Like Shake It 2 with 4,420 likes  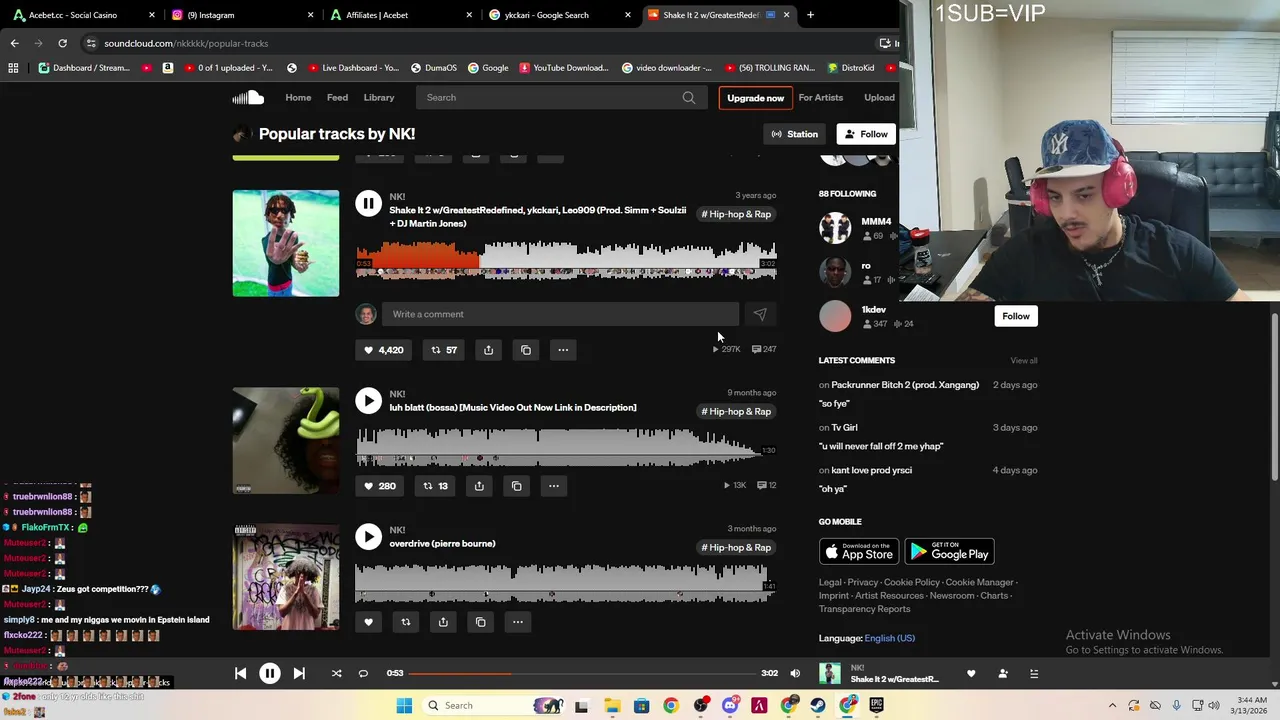point(383,350)
